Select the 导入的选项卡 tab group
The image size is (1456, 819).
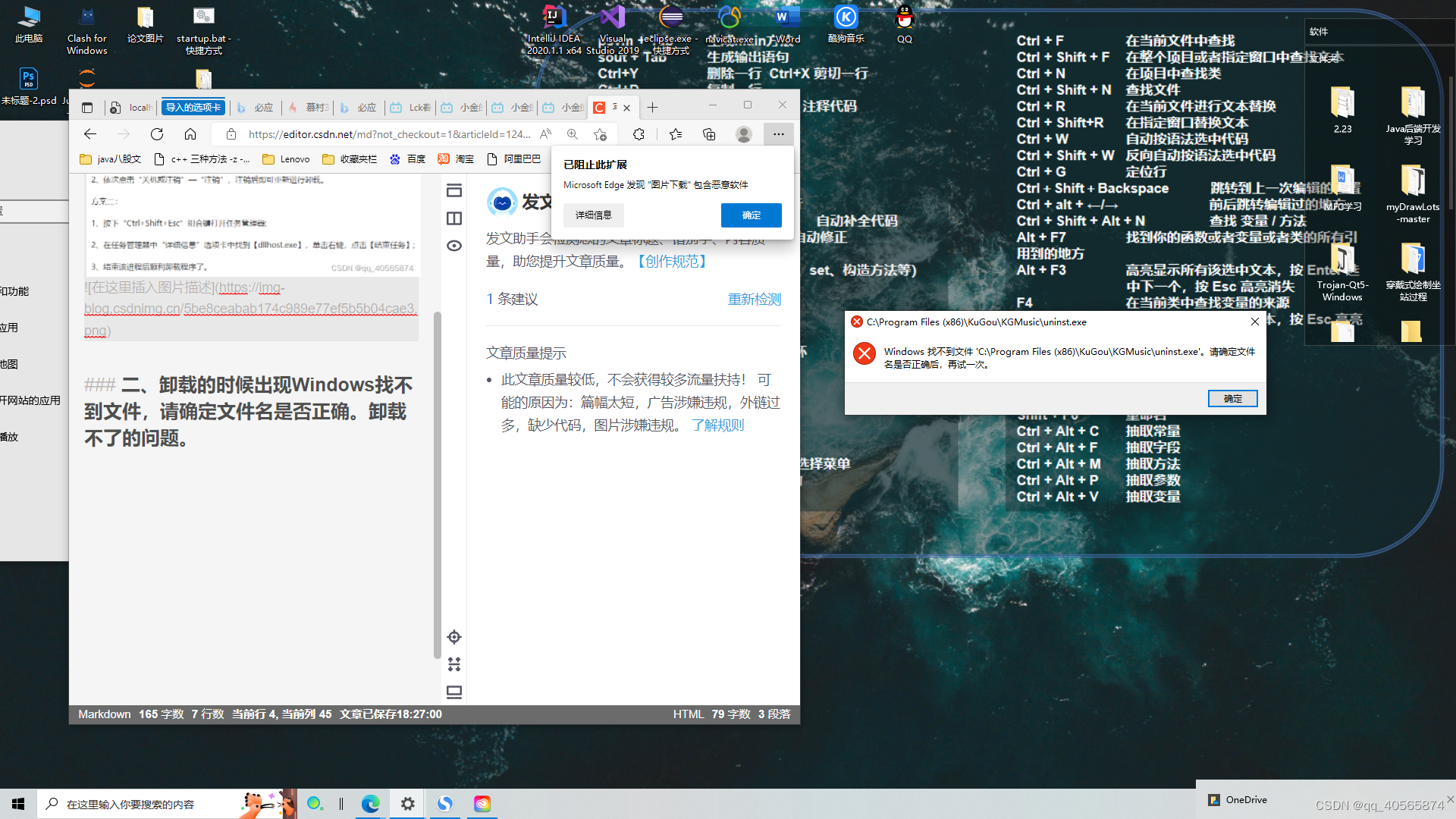point(193,108)
